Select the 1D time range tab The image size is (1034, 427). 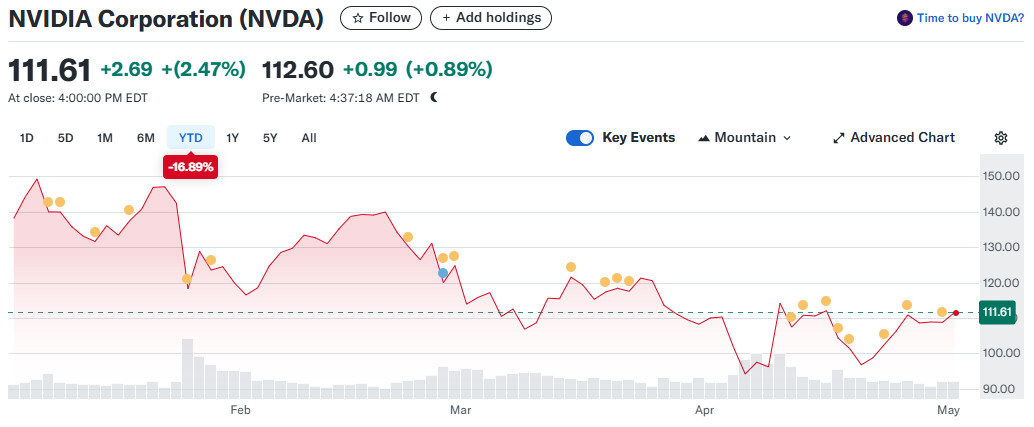pos(27,138)
